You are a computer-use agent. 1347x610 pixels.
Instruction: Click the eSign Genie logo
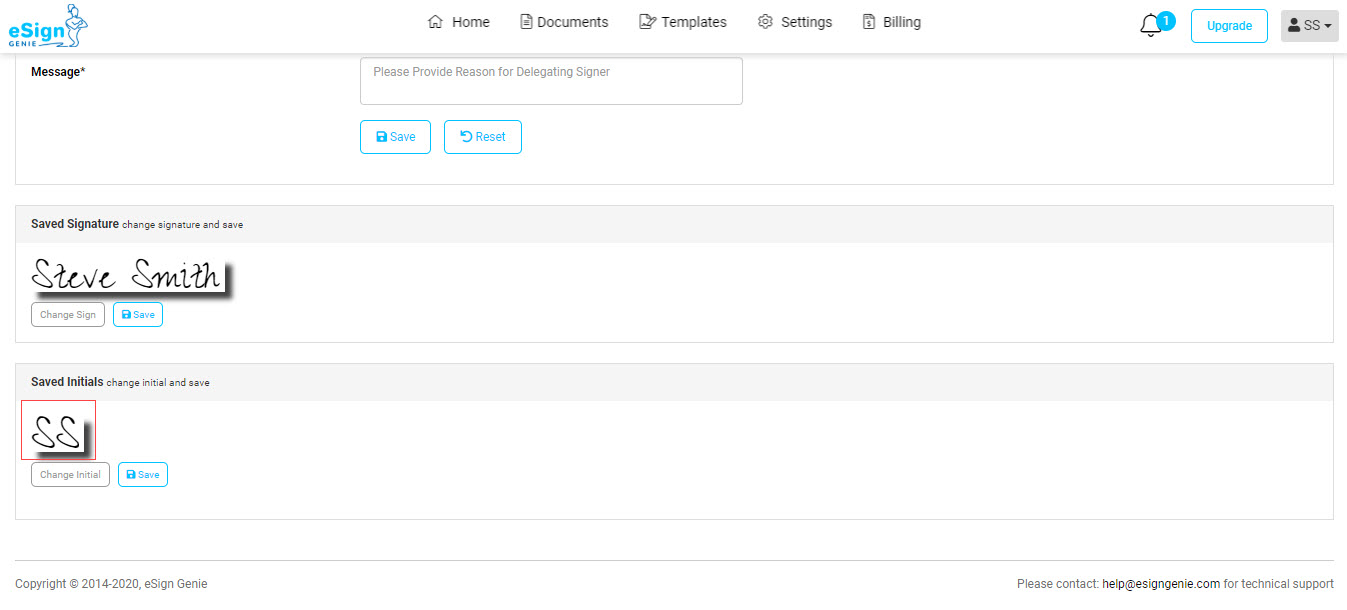48,26
